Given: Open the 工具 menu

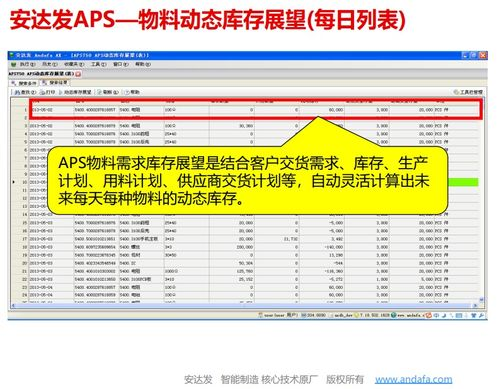Looking at the screenshot, I should pos(98,64).
